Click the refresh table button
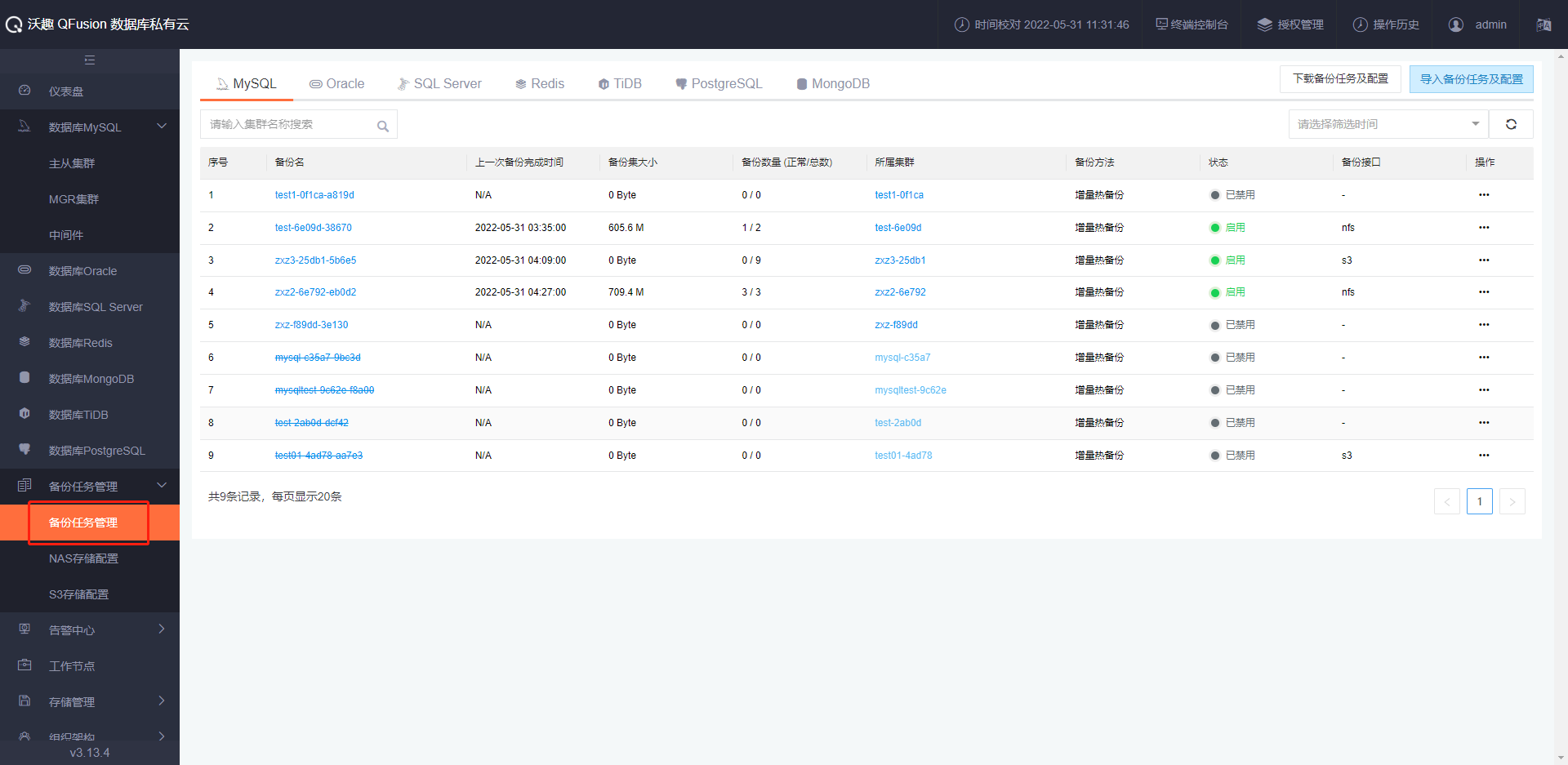 tap(1511, 124)
